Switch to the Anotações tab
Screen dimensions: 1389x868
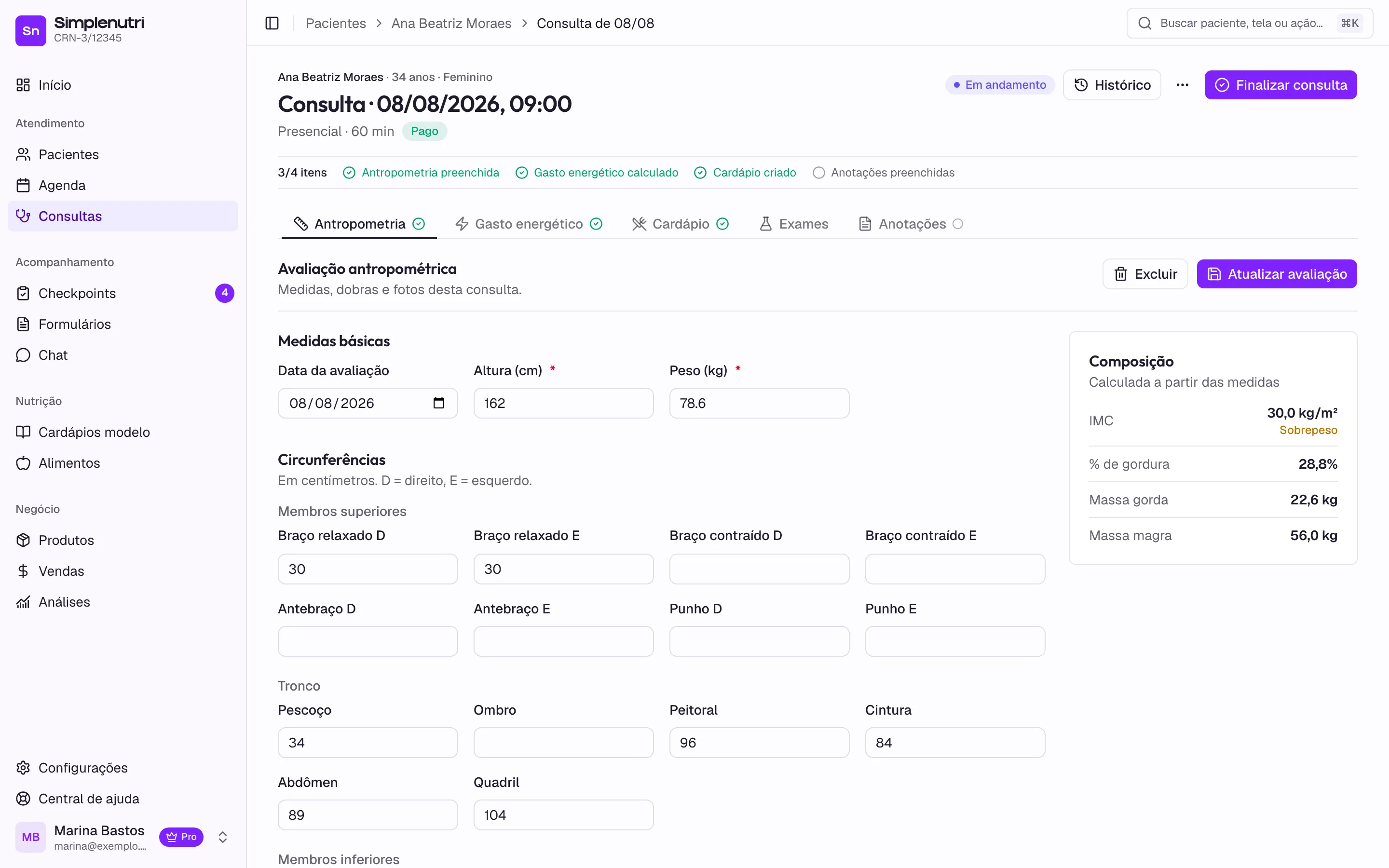pos(912,224)
